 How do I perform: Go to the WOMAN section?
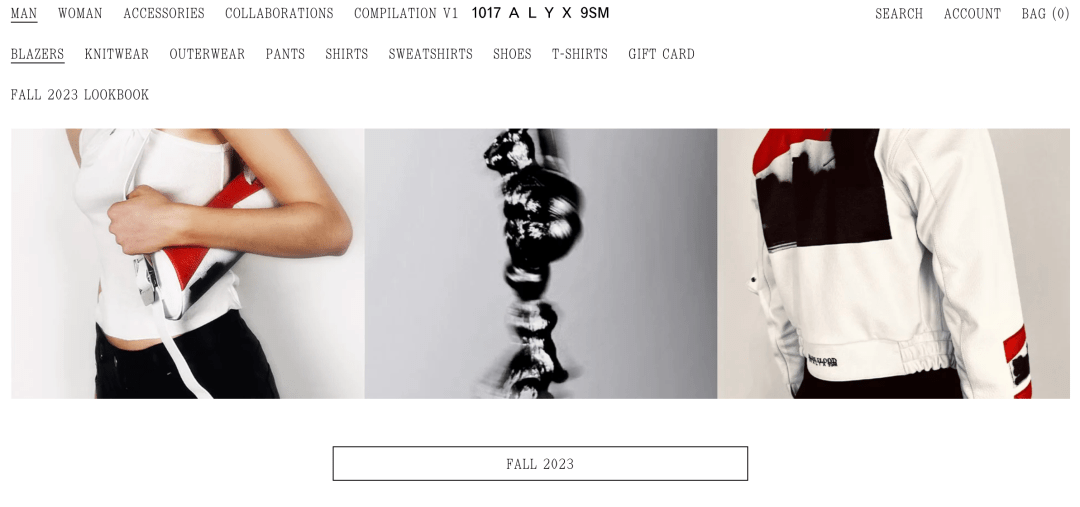pos(80,14)
